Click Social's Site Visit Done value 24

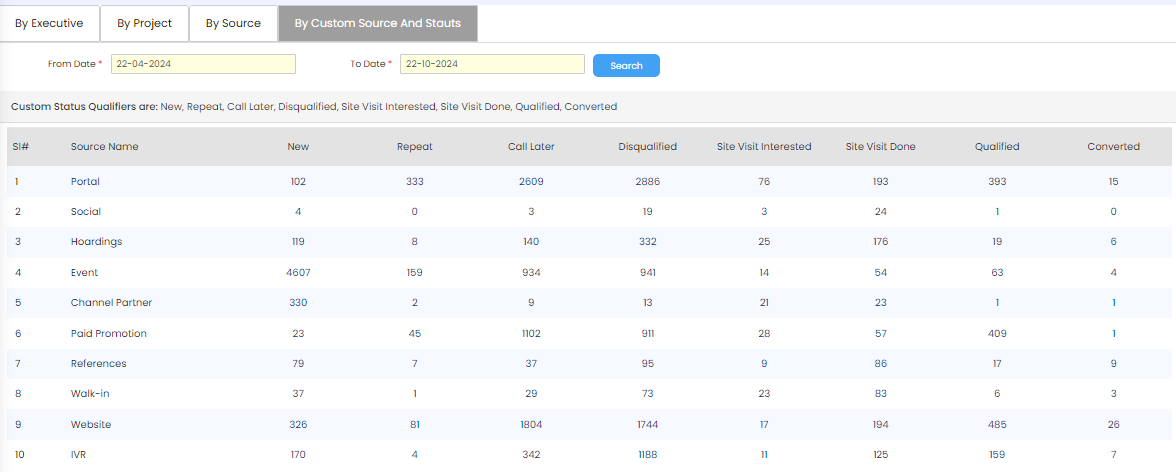coord(880,212)
